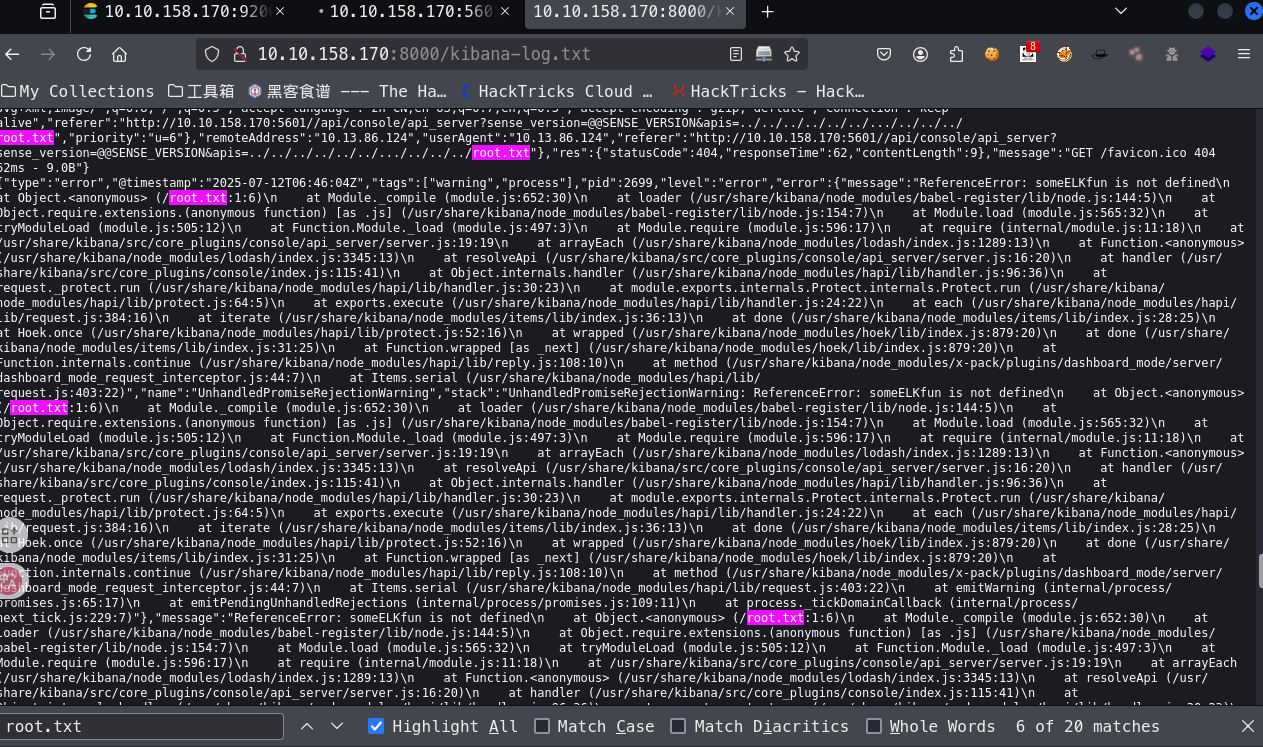The height and width of the screenshot is (747, 1263).
Task: Open the drive-shaped icon in the address bar
Action: point(764,54)
